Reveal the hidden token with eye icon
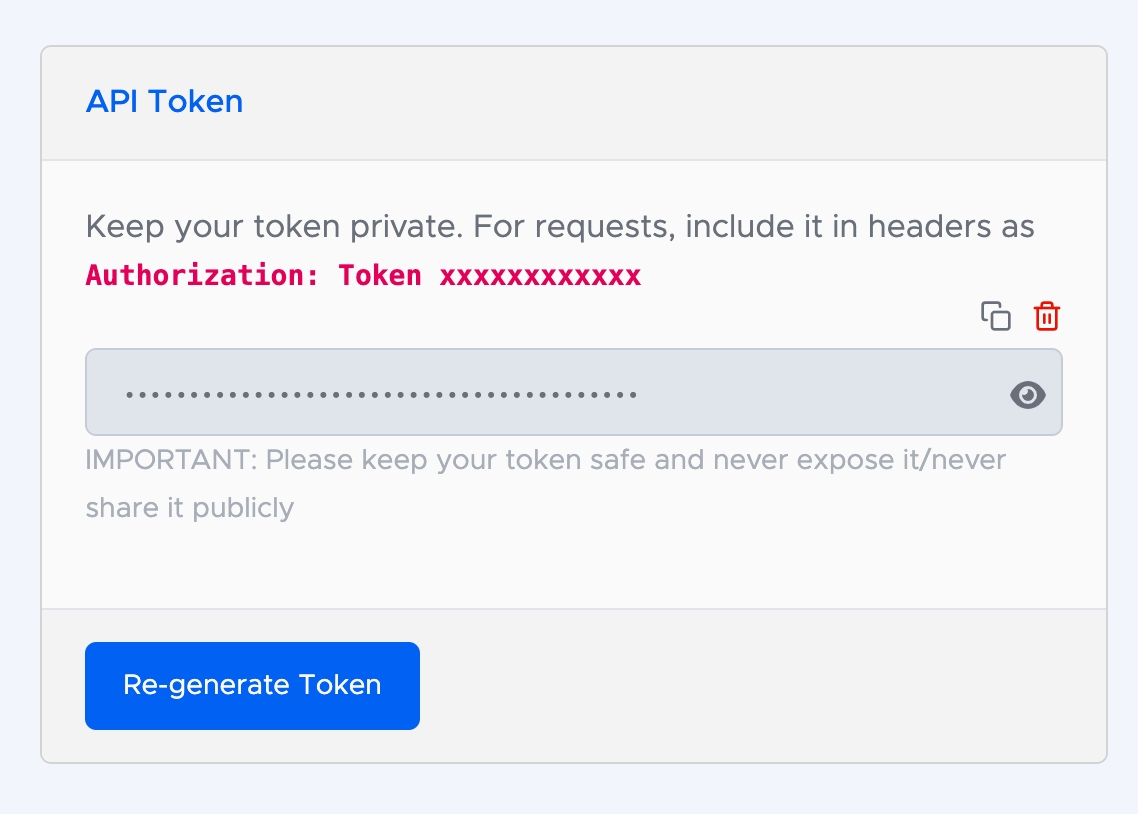This screenshot has width=1138, height=814. [1028, 395]
